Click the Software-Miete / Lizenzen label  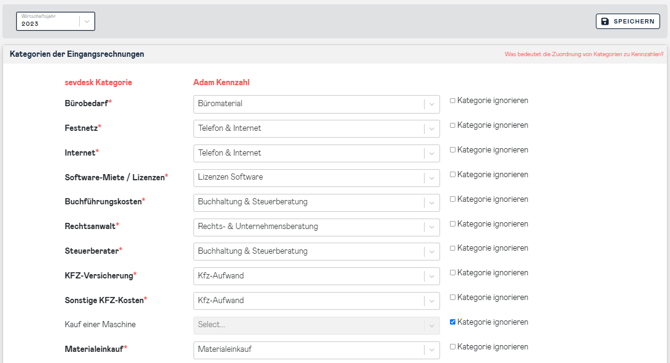pyautogui.click(x=115, y=177)
